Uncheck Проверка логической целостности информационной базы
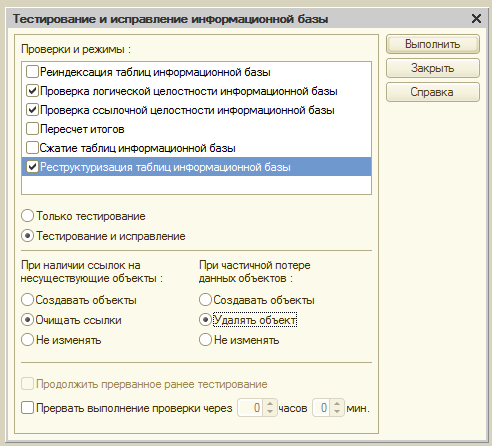 32,91
